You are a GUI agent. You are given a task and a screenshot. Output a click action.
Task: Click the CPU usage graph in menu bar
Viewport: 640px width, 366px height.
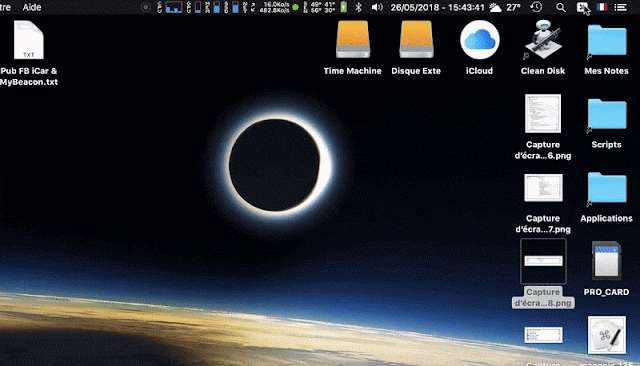coord(174,7)
